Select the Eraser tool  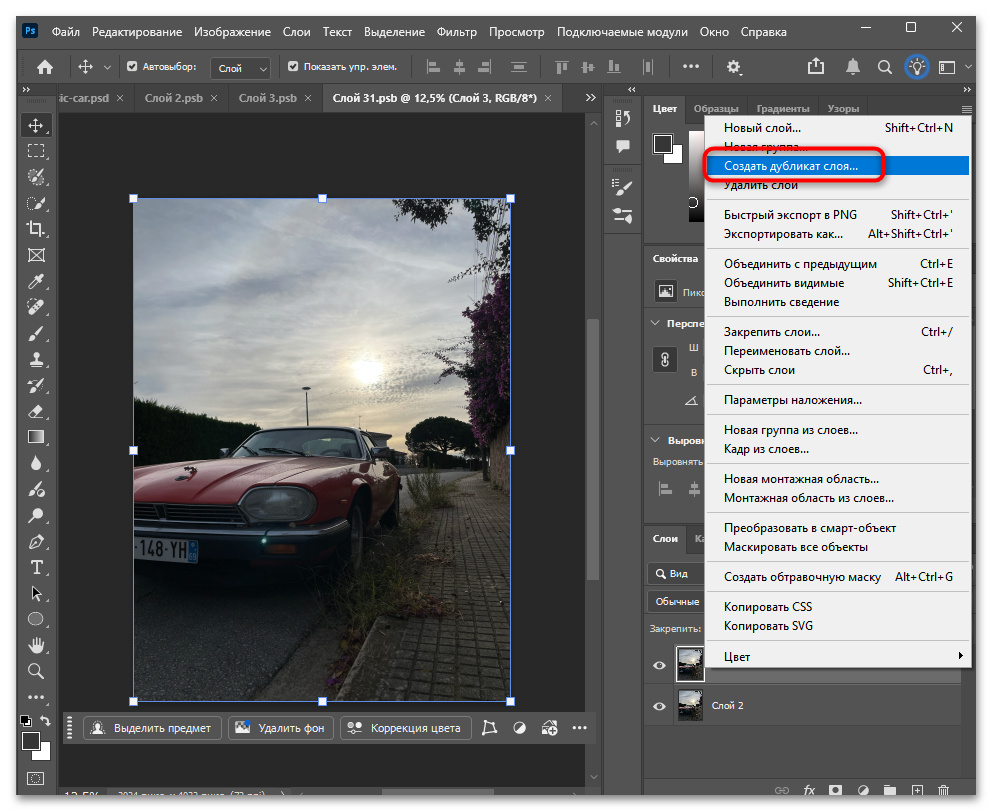click(x=36, y=411)
